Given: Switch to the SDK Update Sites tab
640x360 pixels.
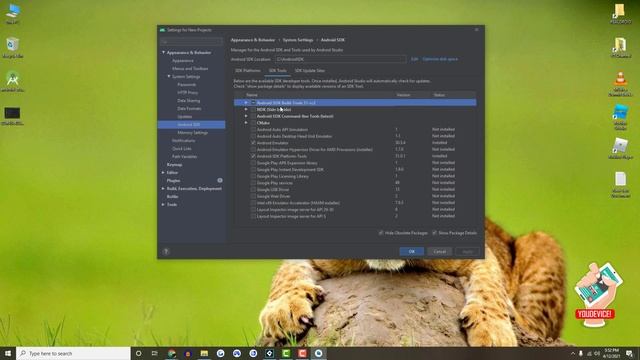Looking at the screenshot, I should pos(310,71).
